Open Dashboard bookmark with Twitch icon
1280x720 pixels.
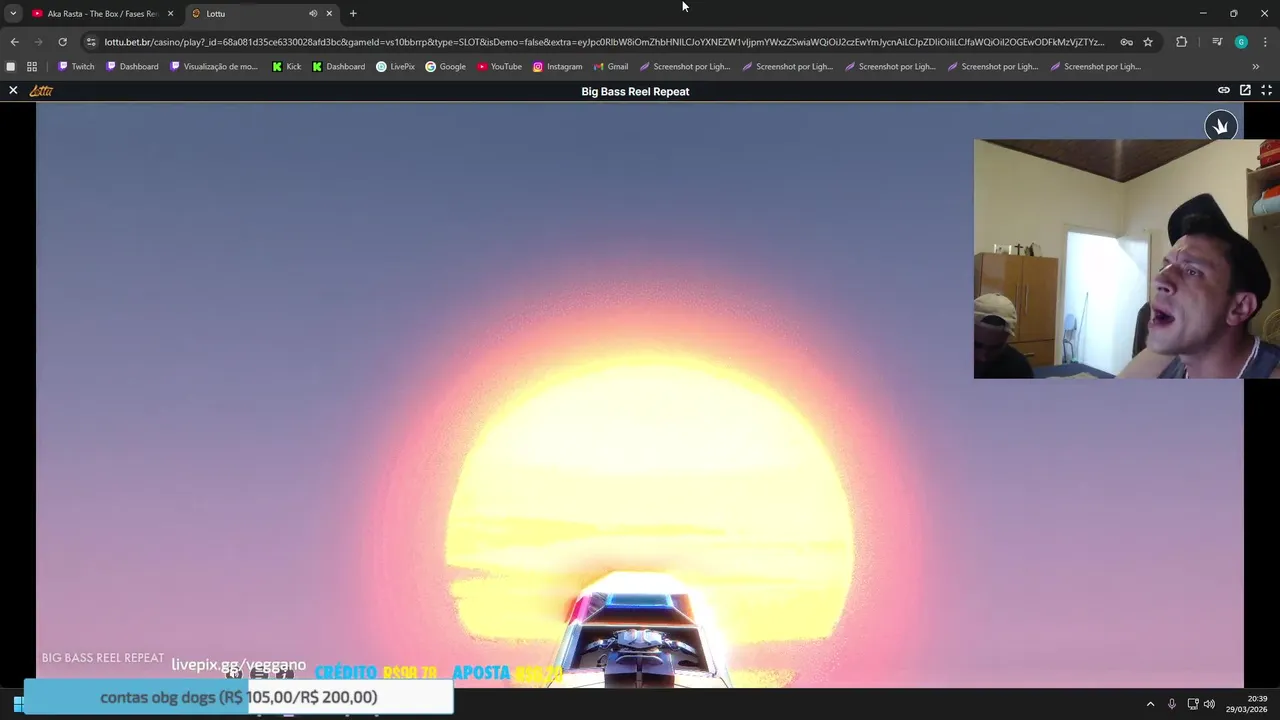click(132, 66)
